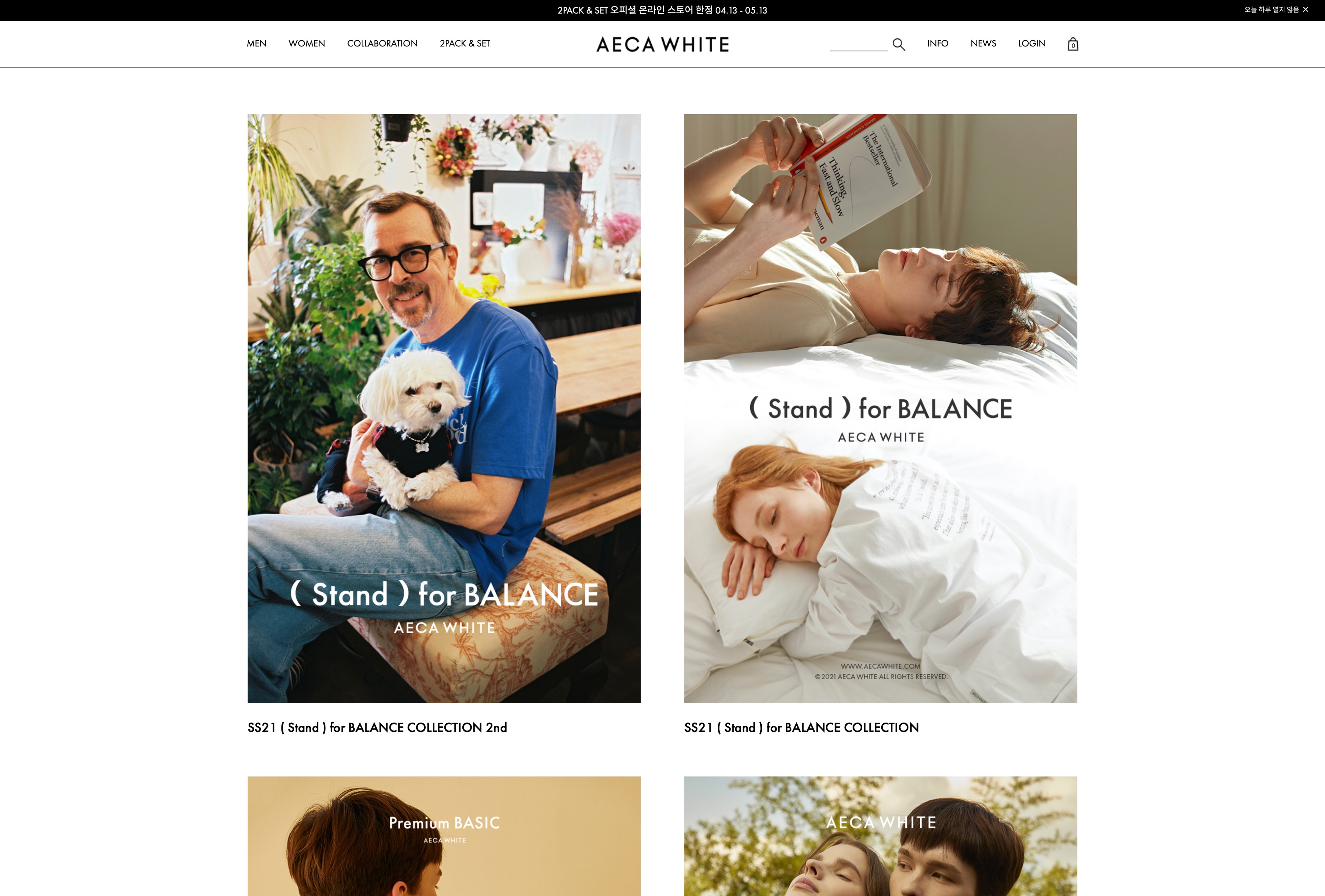
Task: Open the 2PACK & SET category
Action: coord(465,43)
